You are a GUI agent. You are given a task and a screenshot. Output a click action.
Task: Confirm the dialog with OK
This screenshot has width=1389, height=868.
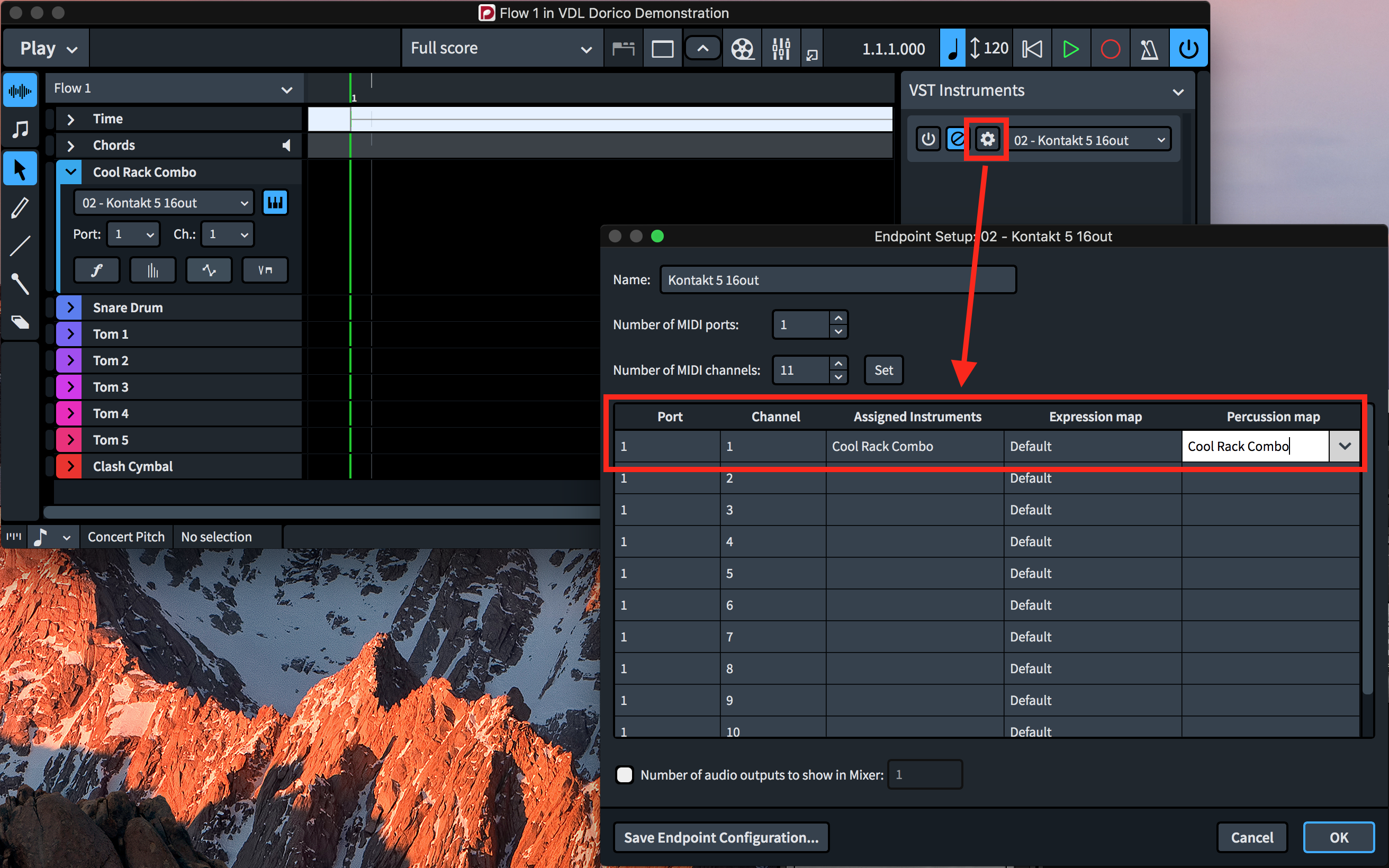(x=1339, y=838)
